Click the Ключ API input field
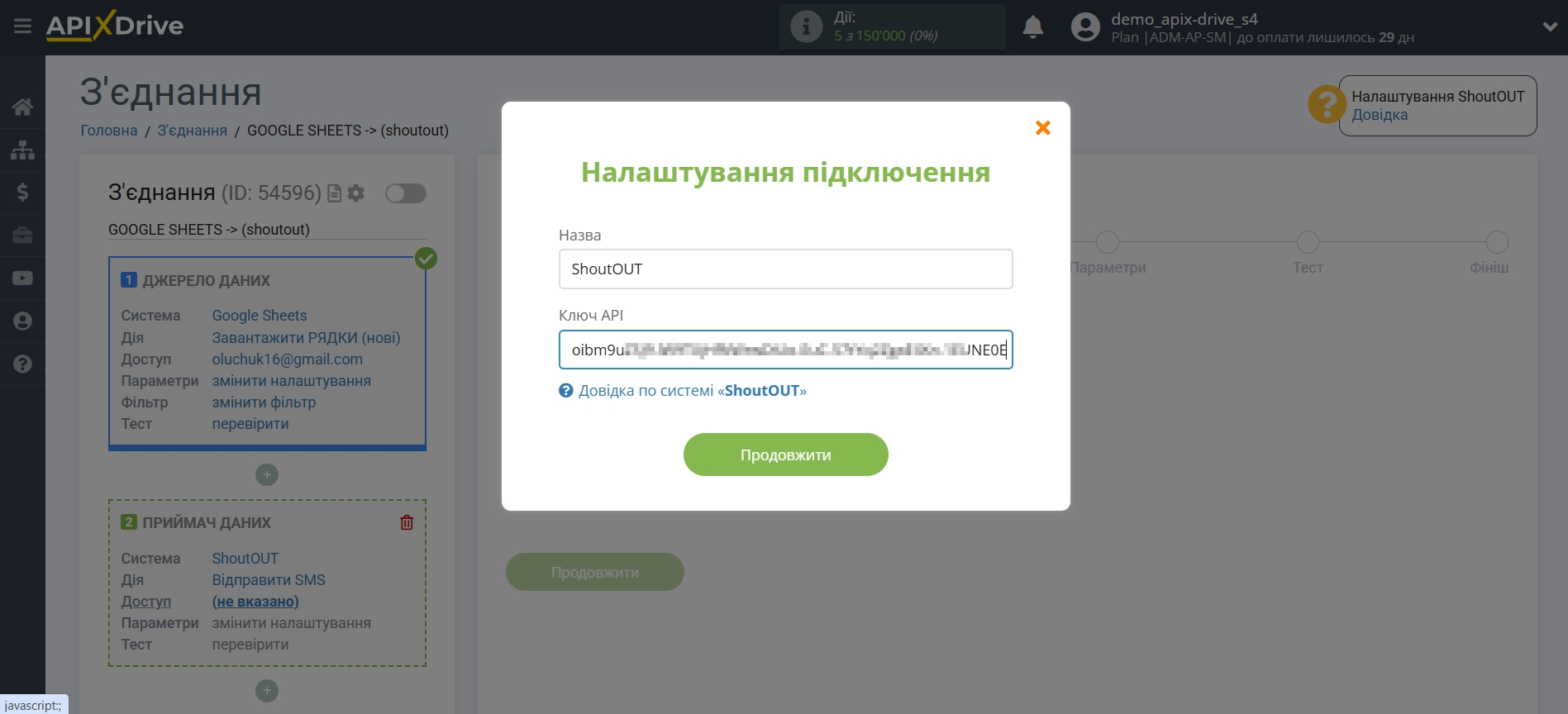Screen dimensions: 1568x714 [x=785, y=350]
